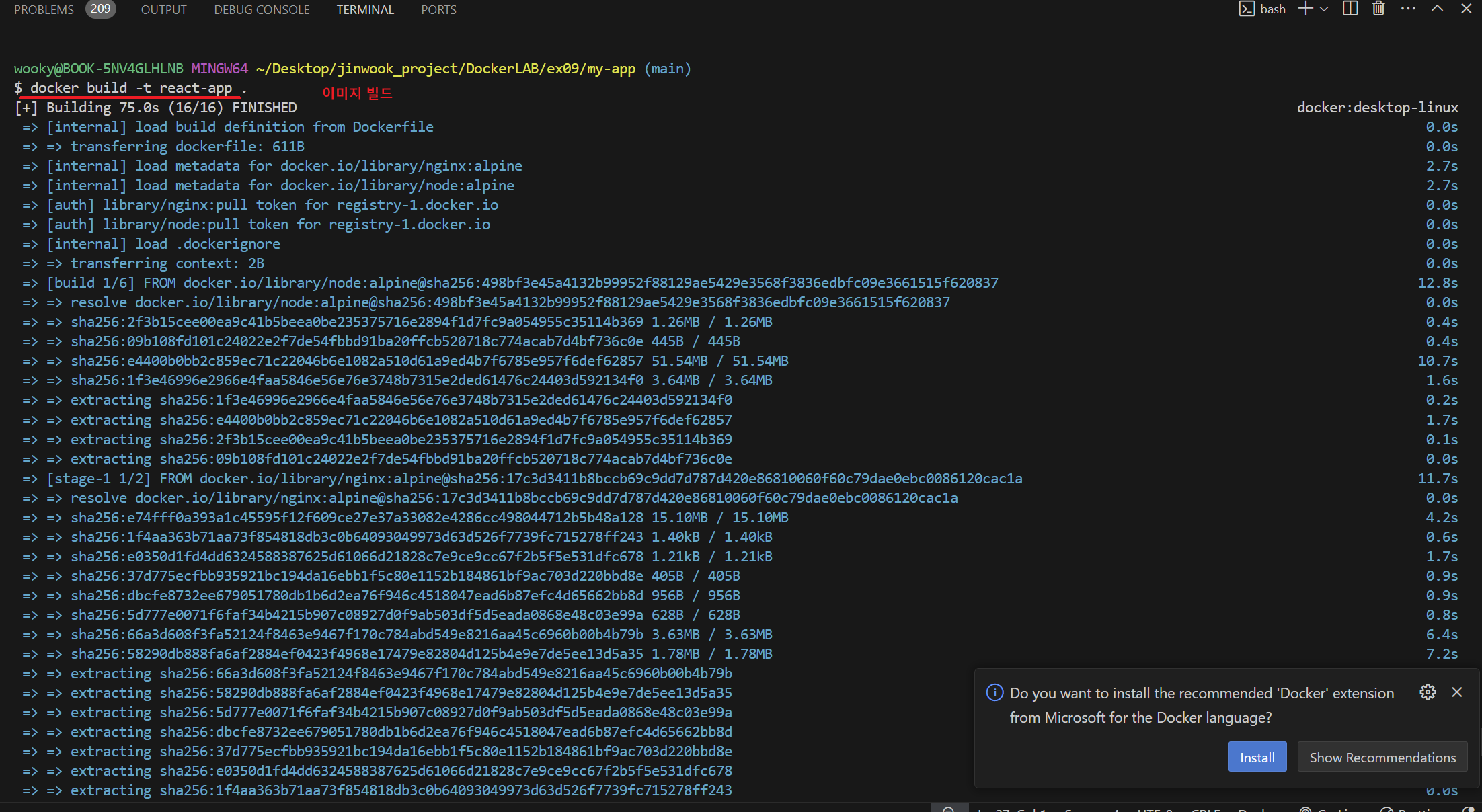The image size is (1482, 812).
Task: Open notification gear settings
Action: (1428, 692)
